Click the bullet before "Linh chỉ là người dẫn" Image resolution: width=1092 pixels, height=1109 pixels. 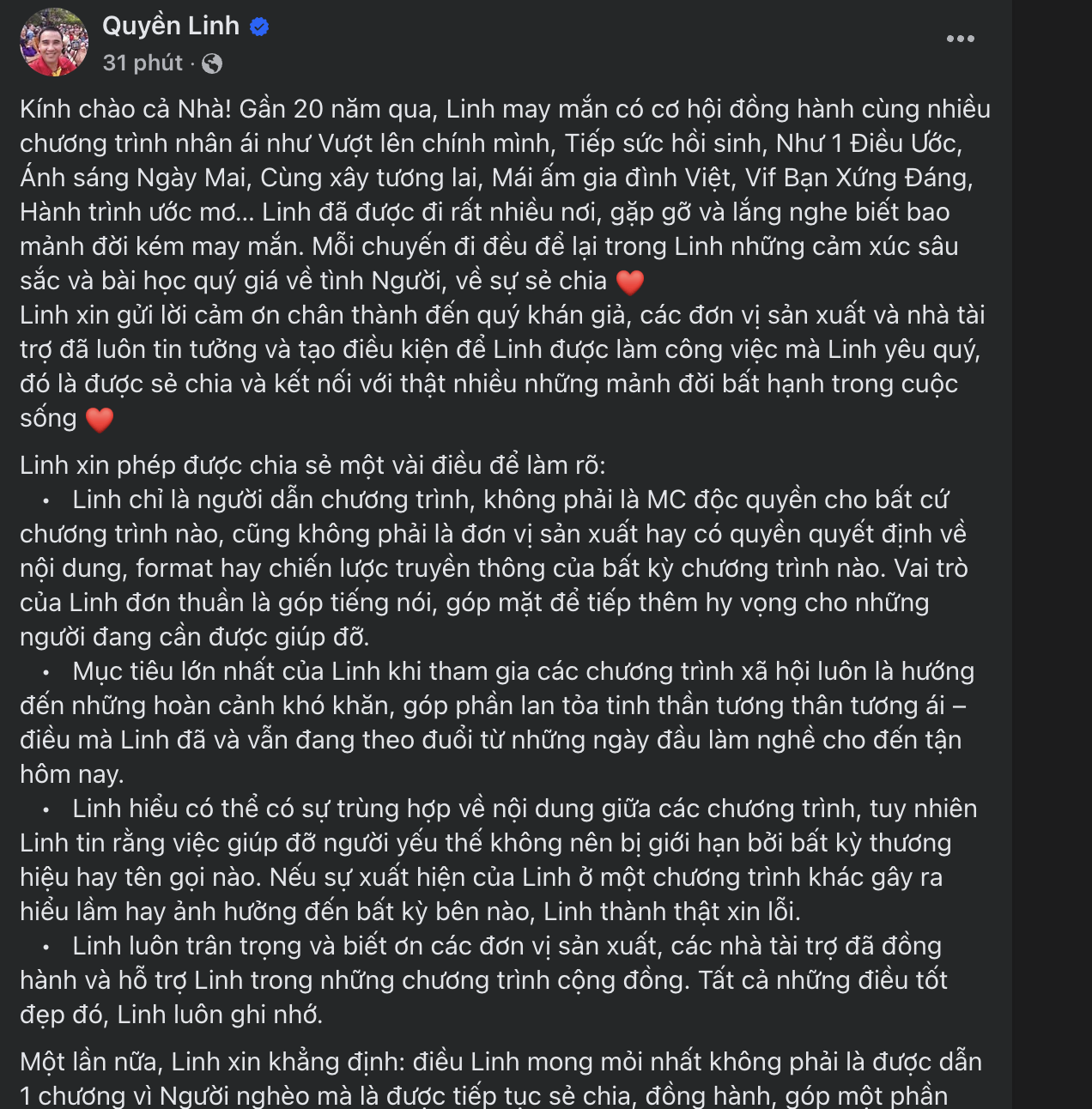(46, 500)
